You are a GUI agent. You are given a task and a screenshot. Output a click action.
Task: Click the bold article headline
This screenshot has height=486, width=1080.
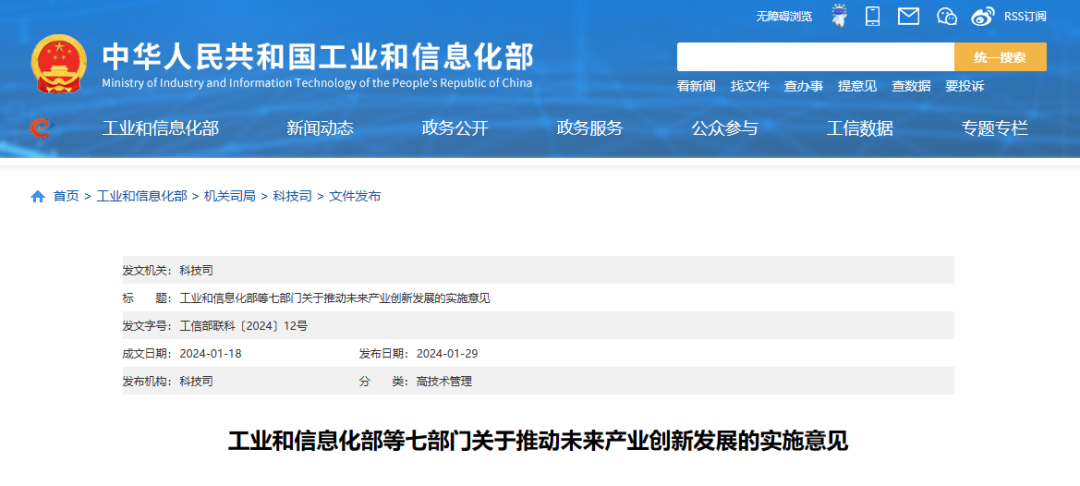[538, 441]
